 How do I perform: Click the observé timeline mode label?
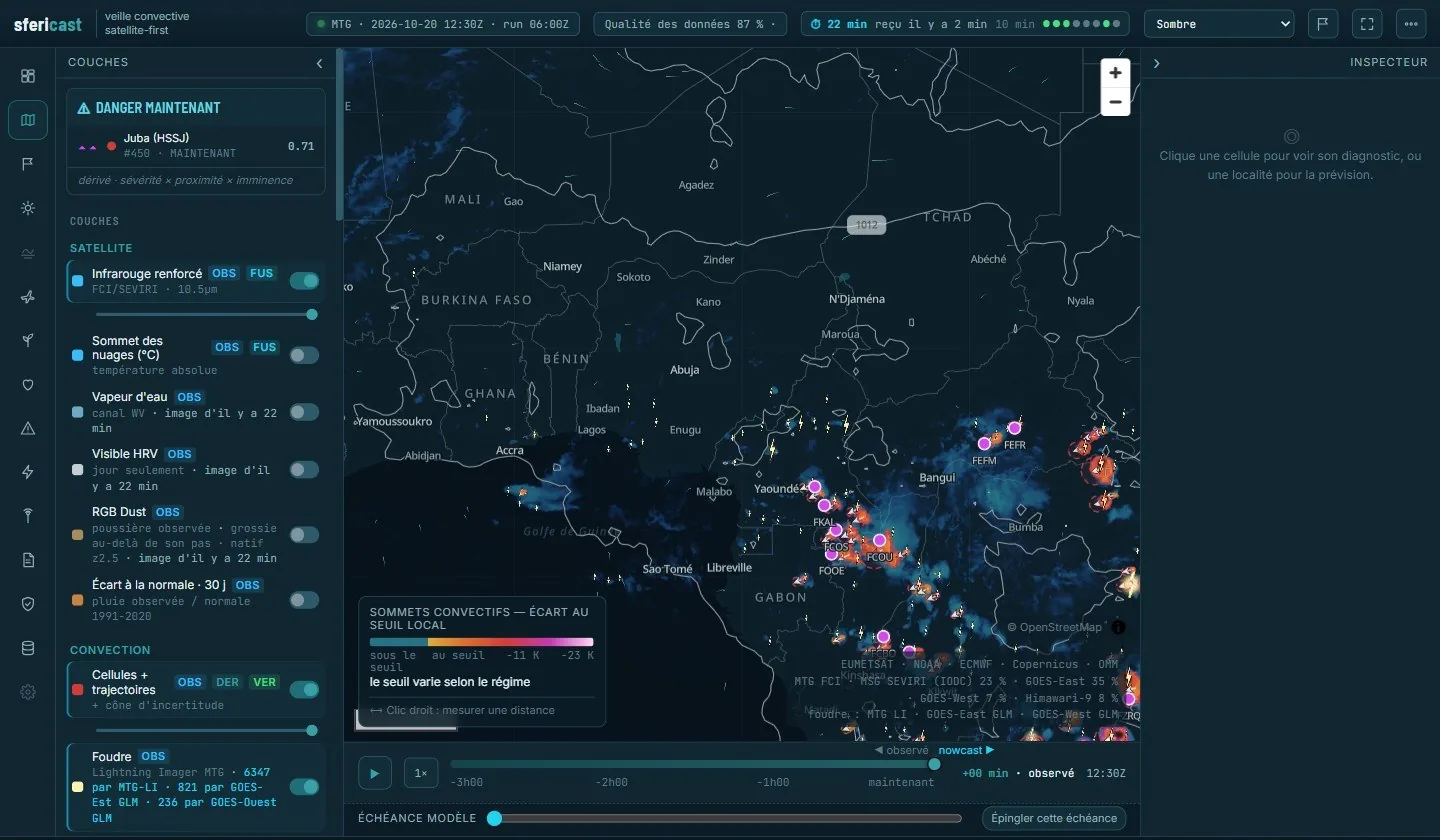[902, 750]
